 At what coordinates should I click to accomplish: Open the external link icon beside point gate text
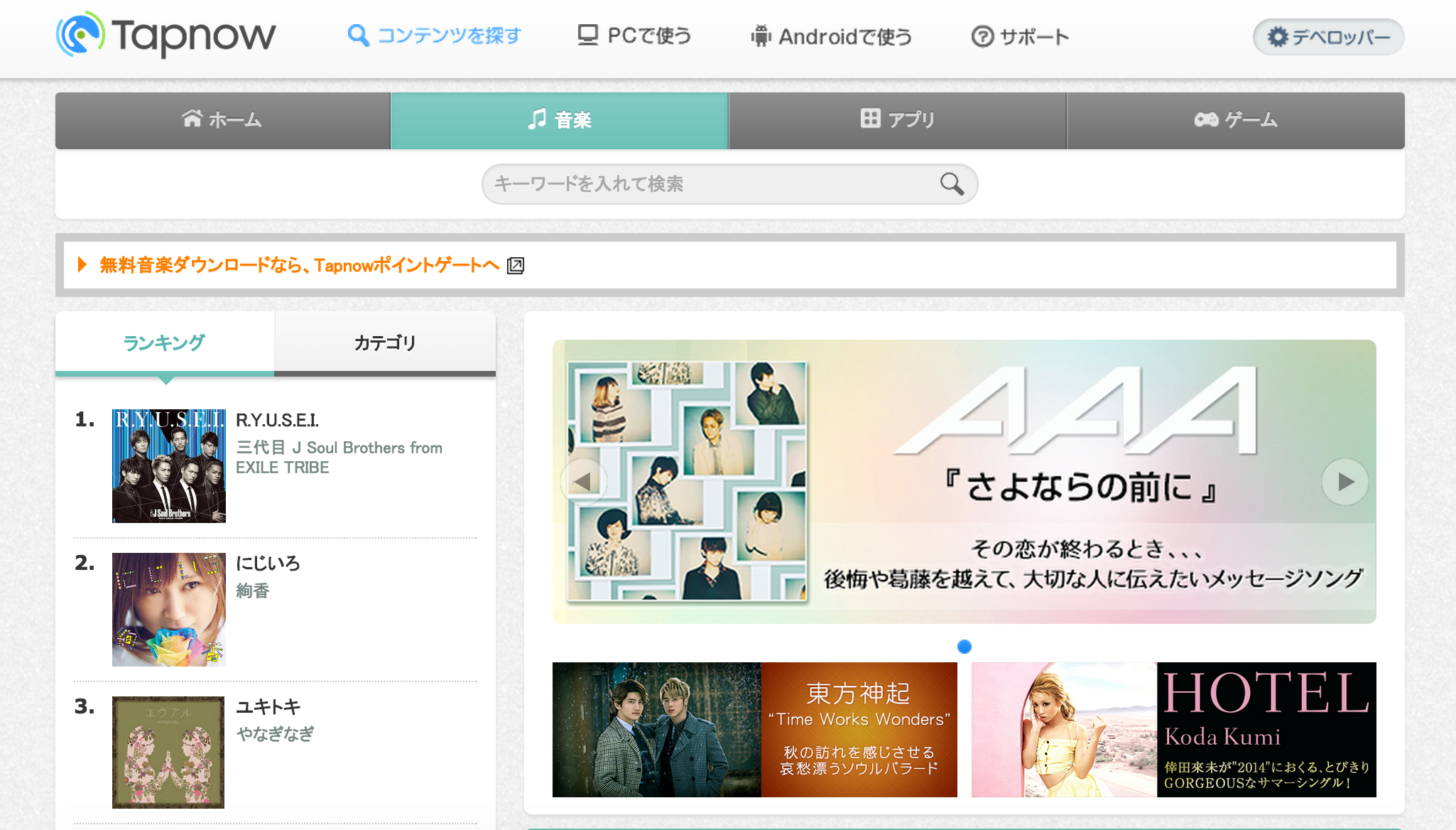coord(516,266)
